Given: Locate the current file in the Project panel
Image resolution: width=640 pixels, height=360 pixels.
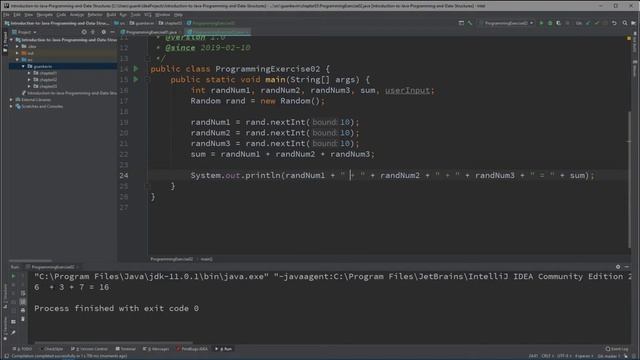Looking at the screenshot, I should 84,32.
